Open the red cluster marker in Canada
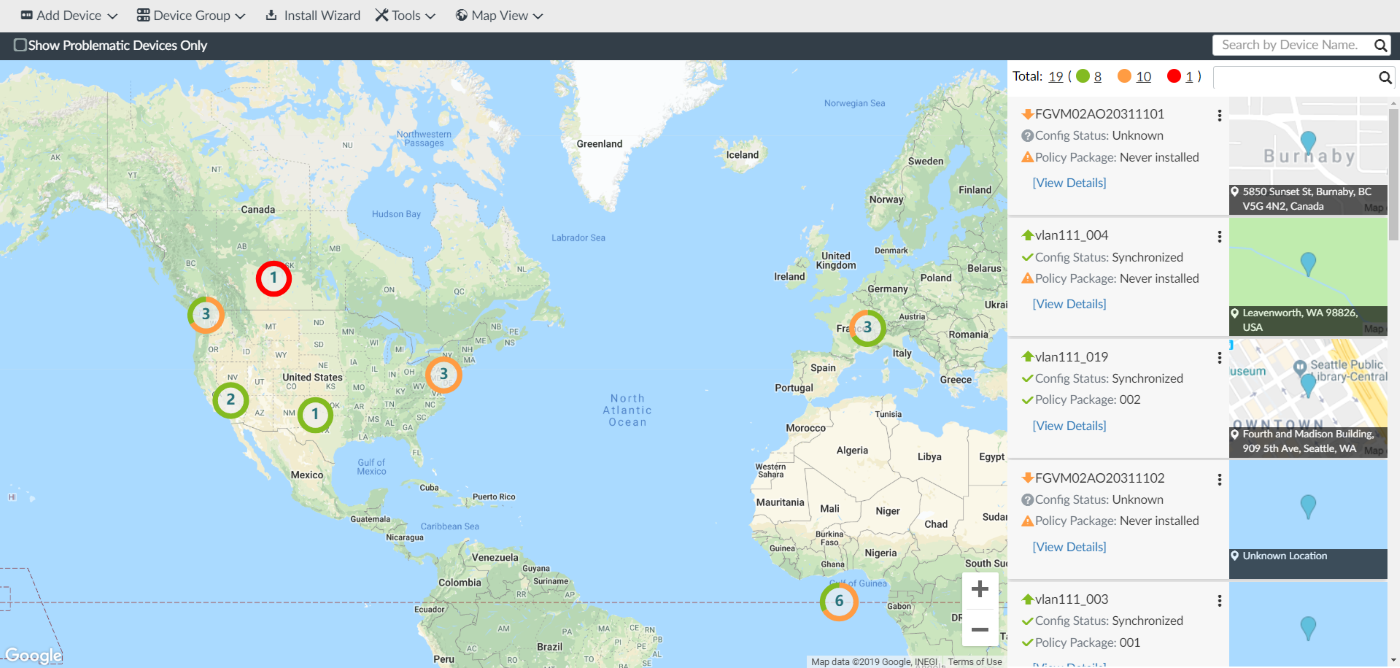This screenshot has width=1400, height=668. 273,278
